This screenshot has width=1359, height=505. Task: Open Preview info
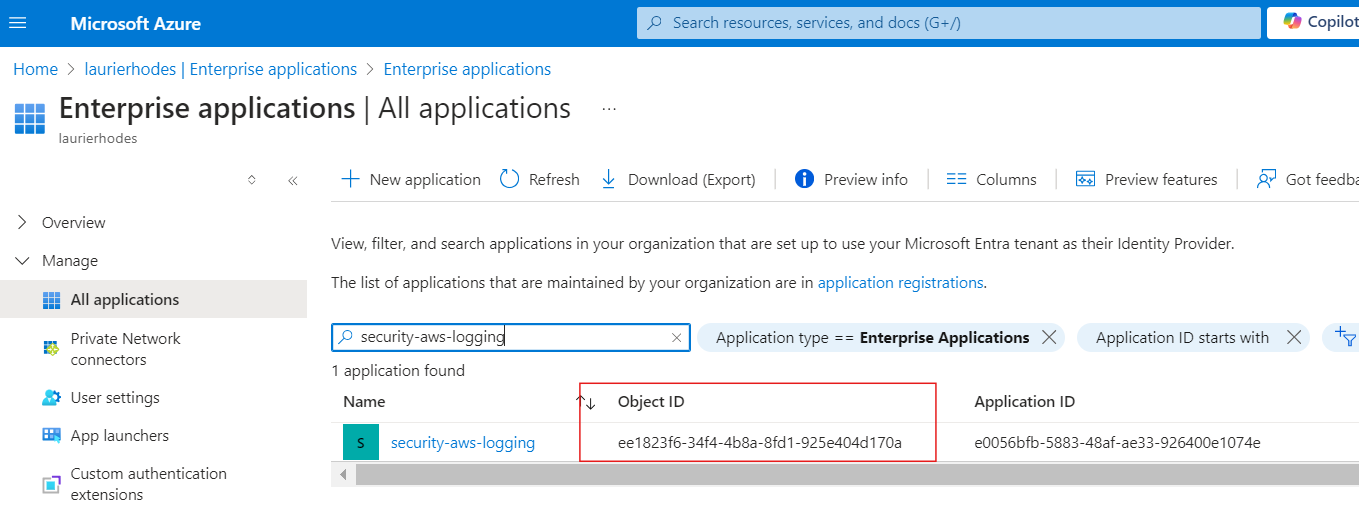(x=851, y=179)
